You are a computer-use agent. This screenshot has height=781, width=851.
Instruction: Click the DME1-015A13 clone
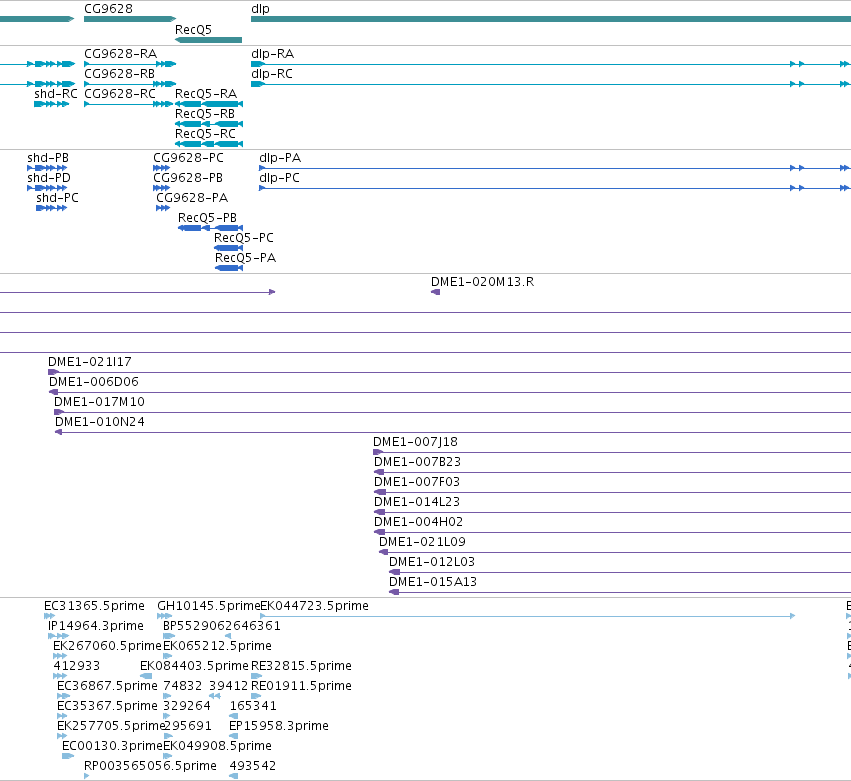point(620,592)
